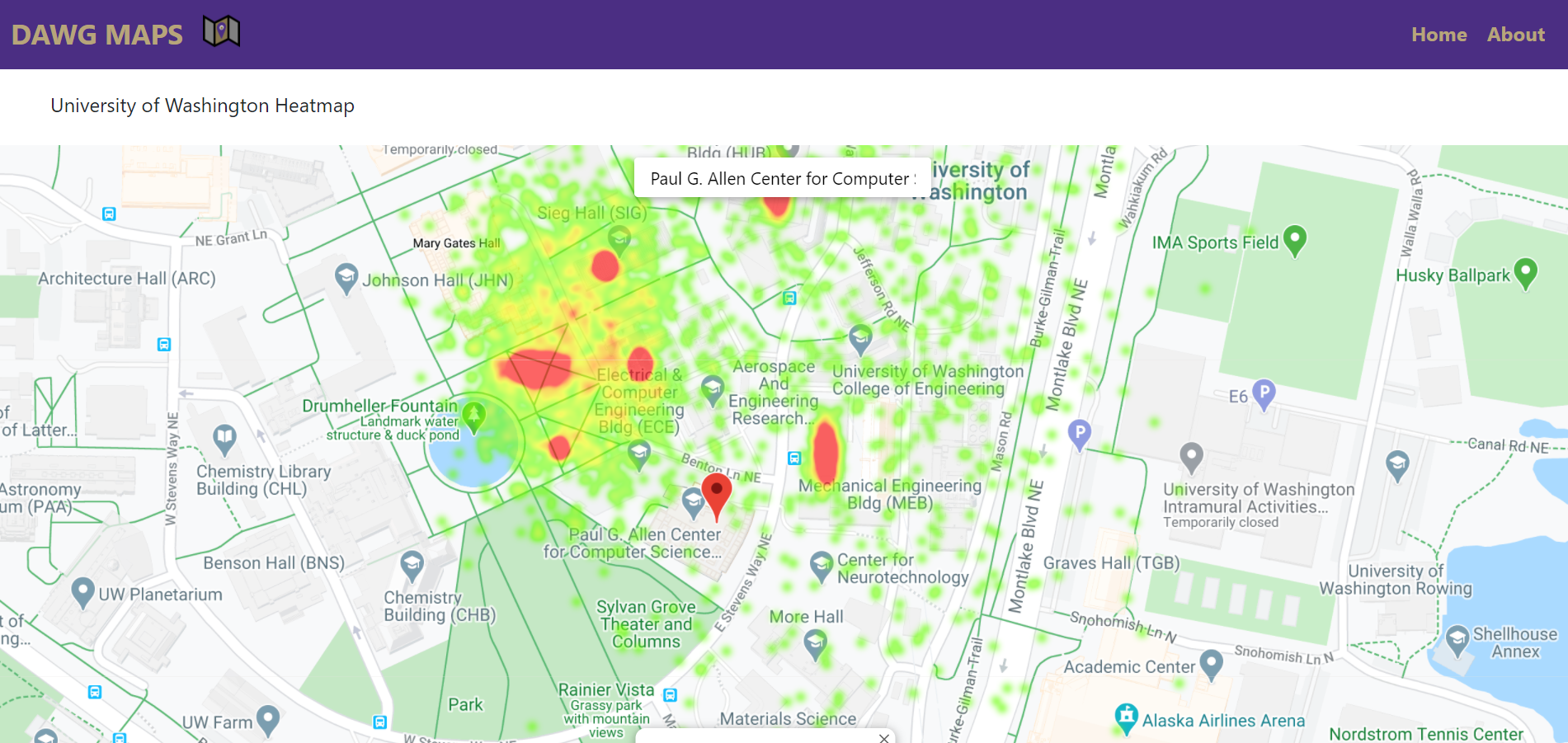
Task: Click the Intramural Activities gray pin
Action: (1191, 458)
